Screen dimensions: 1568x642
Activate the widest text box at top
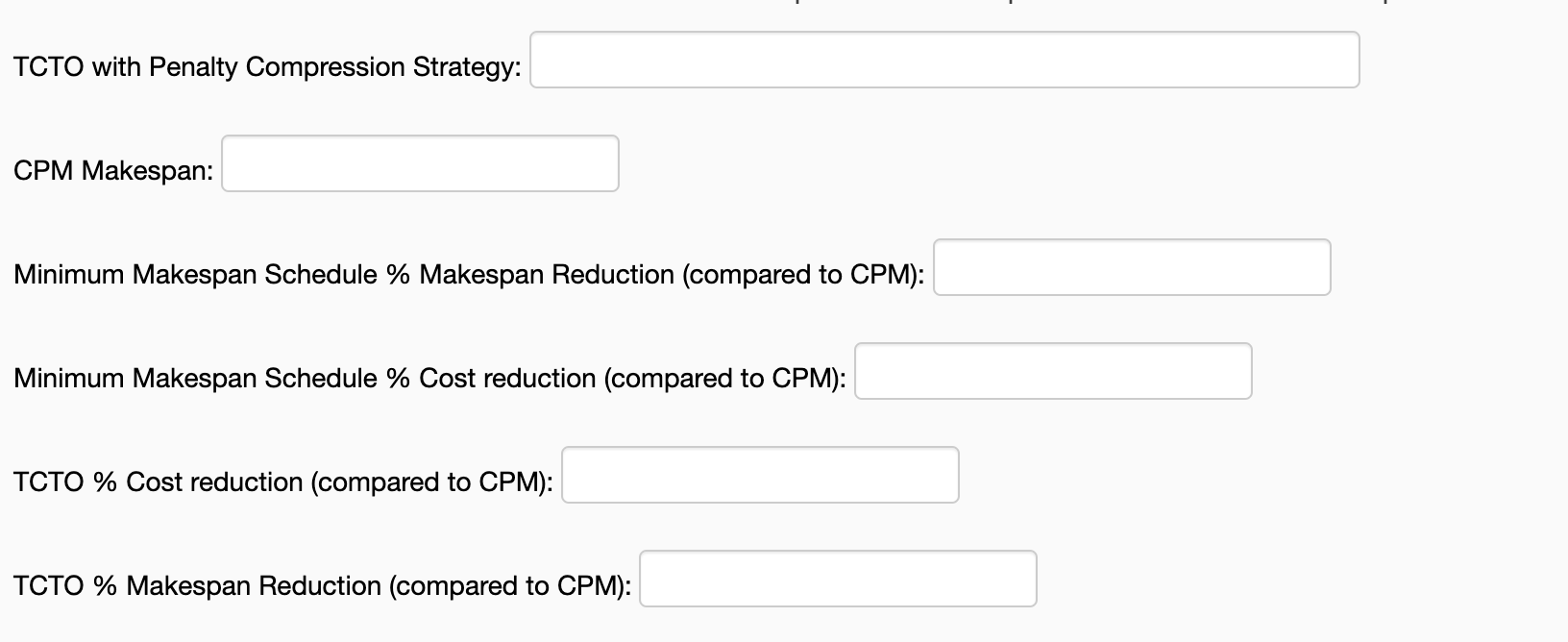[944, 60]
